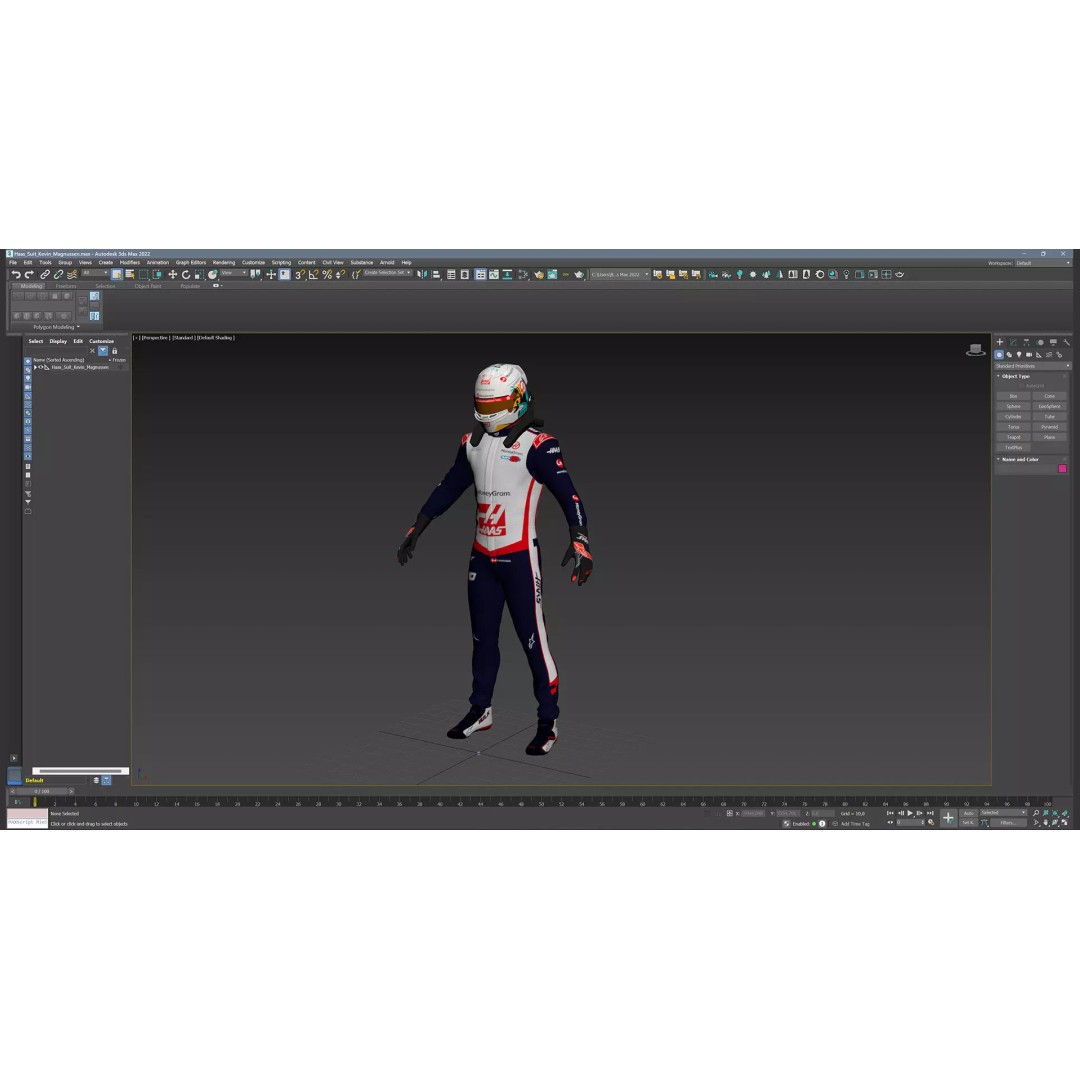Activate the Render Production teapot icon
The height and width of the screenshot is (1080, 1080).
point(899,275)
